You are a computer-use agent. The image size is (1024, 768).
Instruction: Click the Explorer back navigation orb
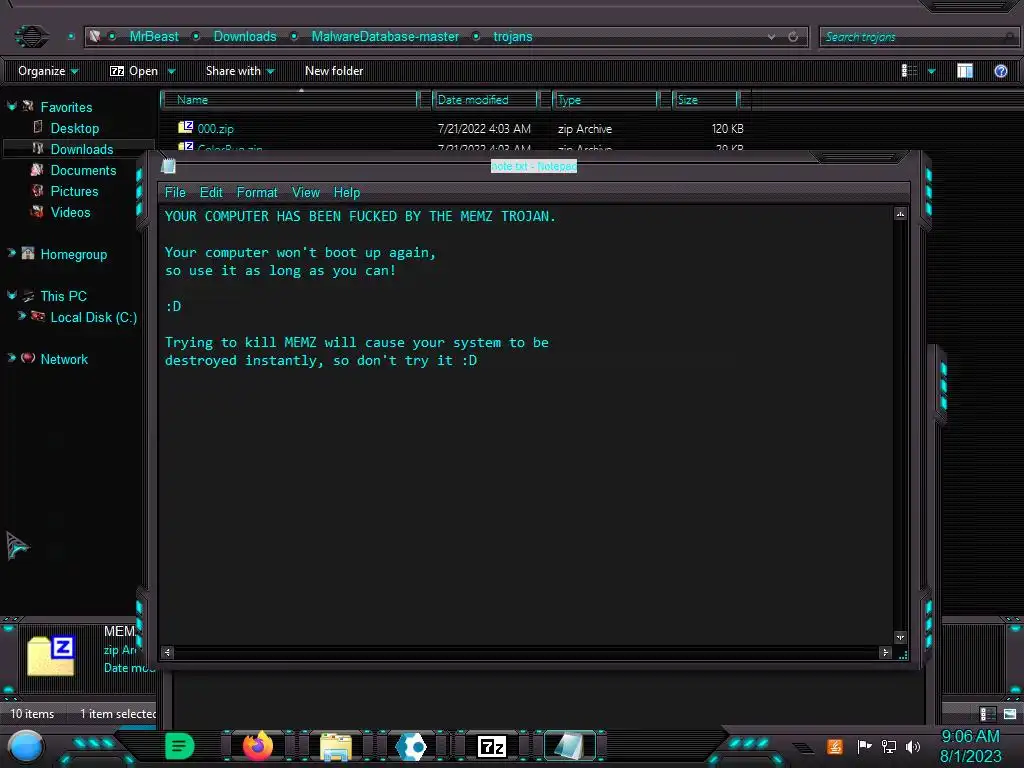pyautogui.click(x=31, y=36)
